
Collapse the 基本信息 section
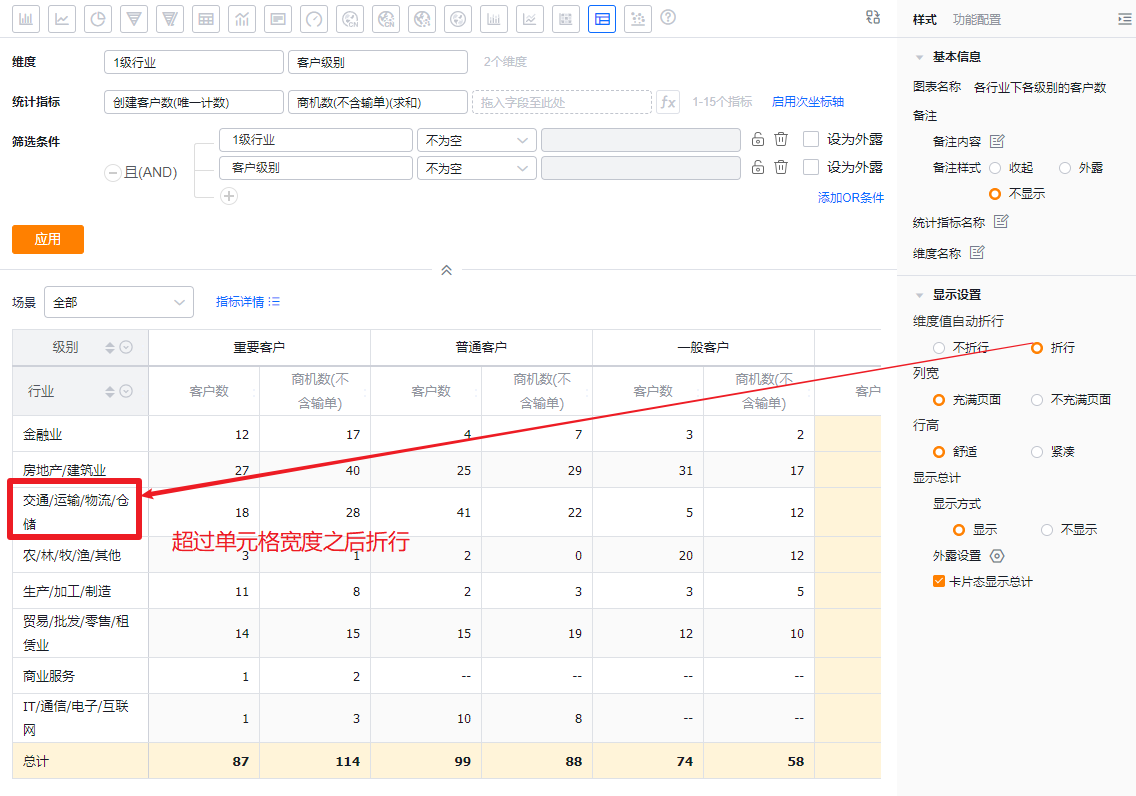tap(920, 57)
